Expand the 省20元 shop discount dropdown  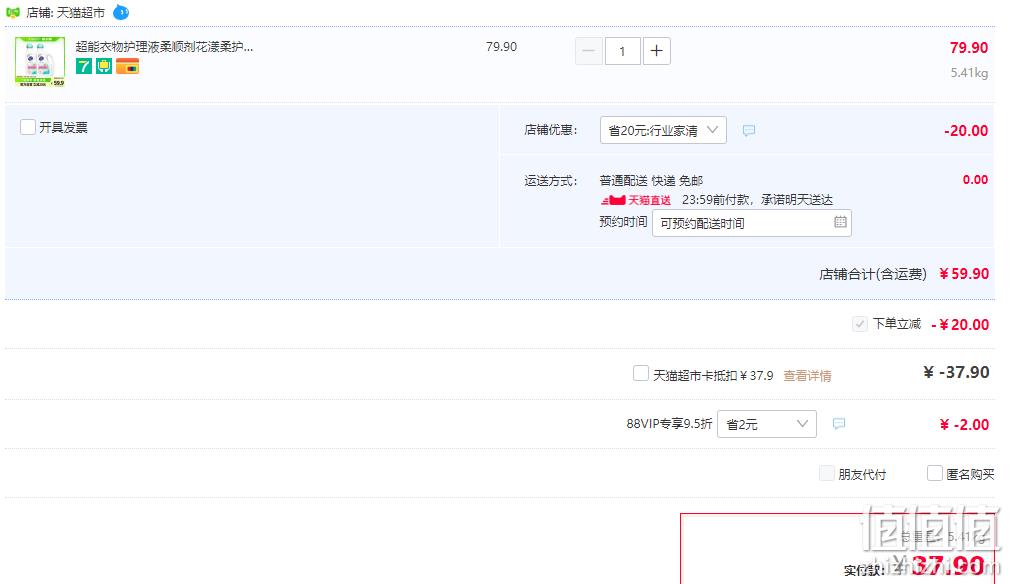click(x=663, y=130)
